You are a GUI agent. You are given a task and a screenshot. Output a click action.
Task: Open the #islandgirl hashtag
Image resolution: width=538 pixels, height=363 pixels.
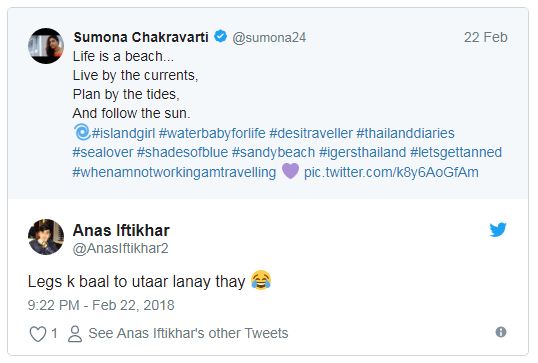pyautogui.click(x=123, y=133)
